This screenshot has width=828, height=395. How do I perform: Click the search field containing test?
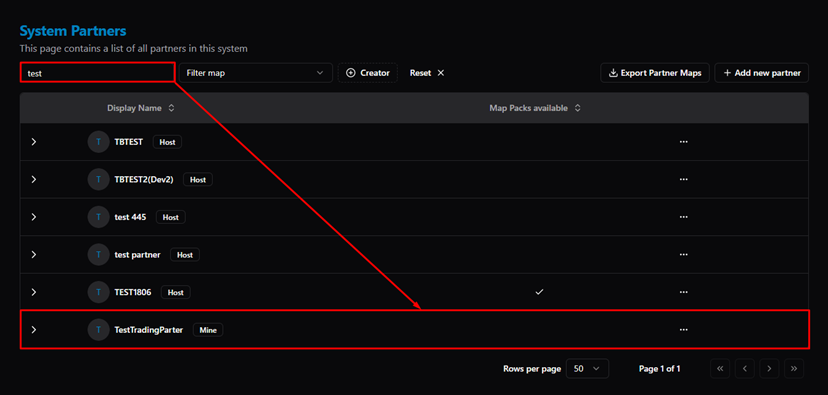[97, 73]
